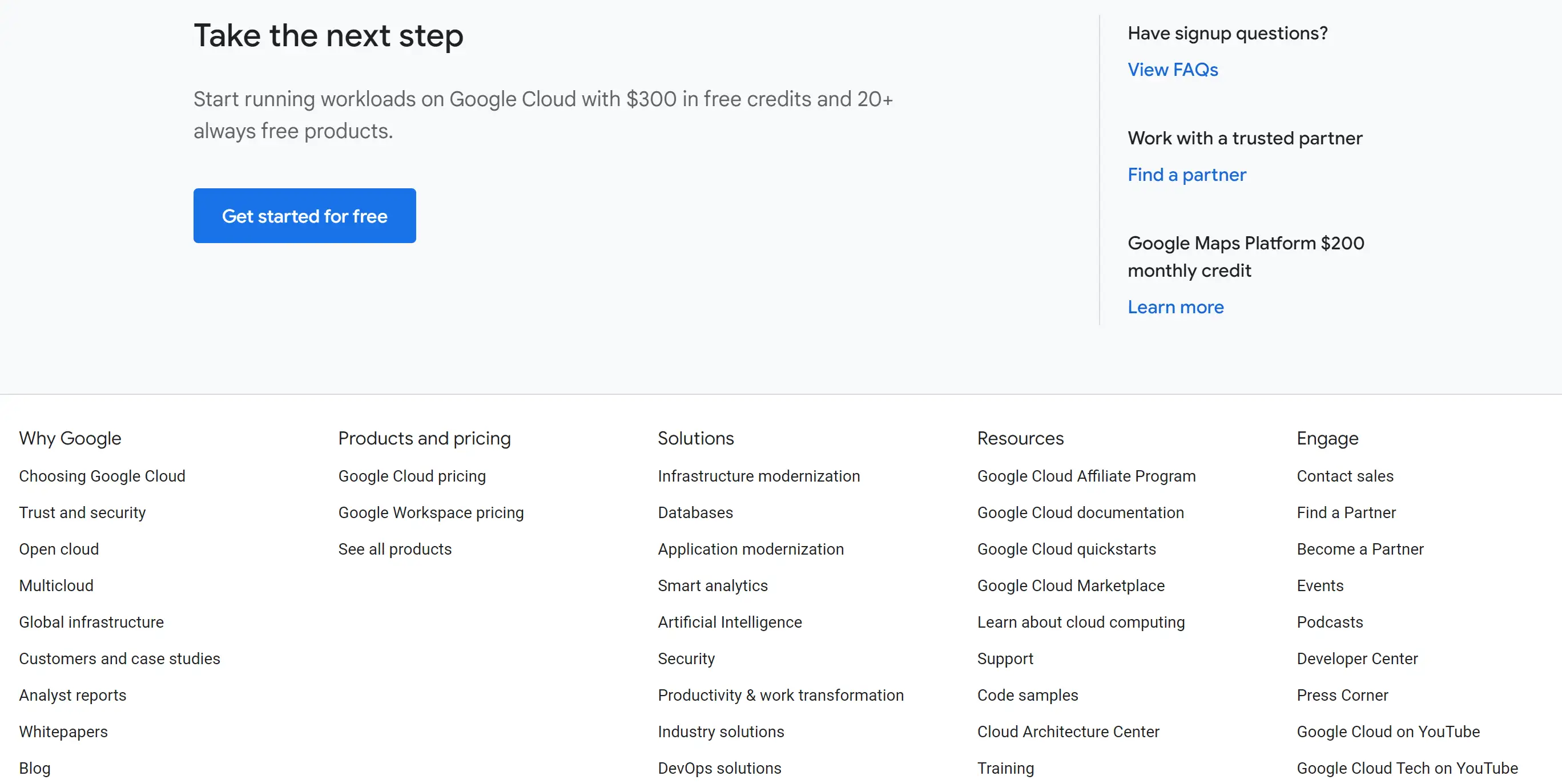Open Google Cloud on YouTube
Image resolution: width=1562 pixels, height=784 pixels.
tap(1387, 732)
